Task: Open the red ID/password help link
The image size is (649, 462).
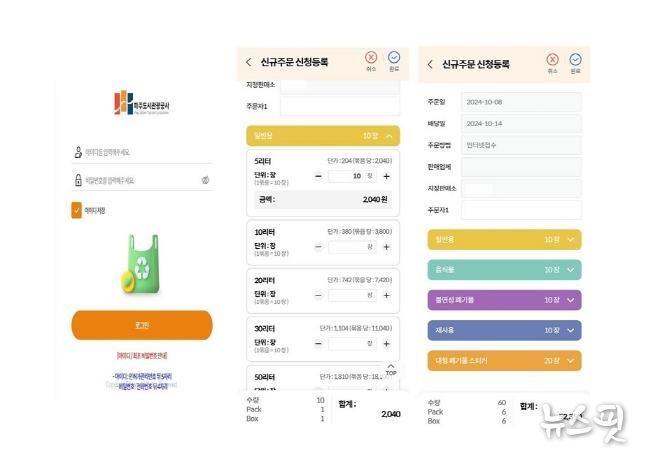Action: click(x=141, y=355)
